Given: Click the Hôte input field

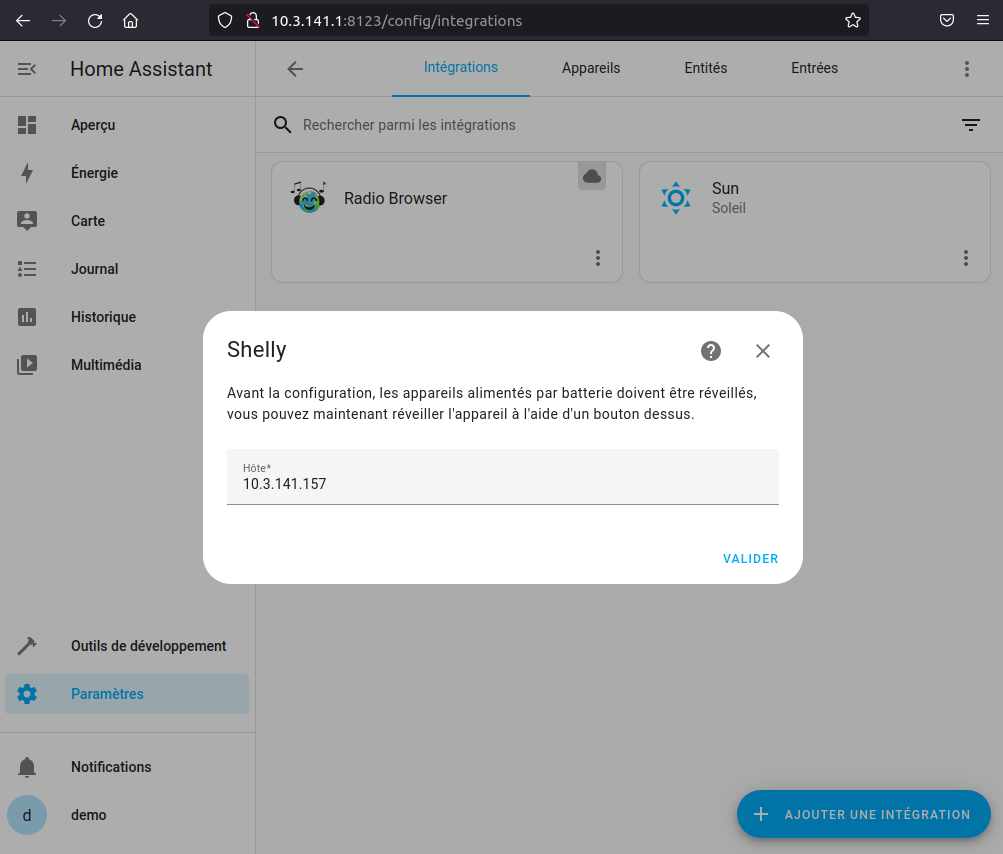Looking at the screenshot, I should point(502,483).
